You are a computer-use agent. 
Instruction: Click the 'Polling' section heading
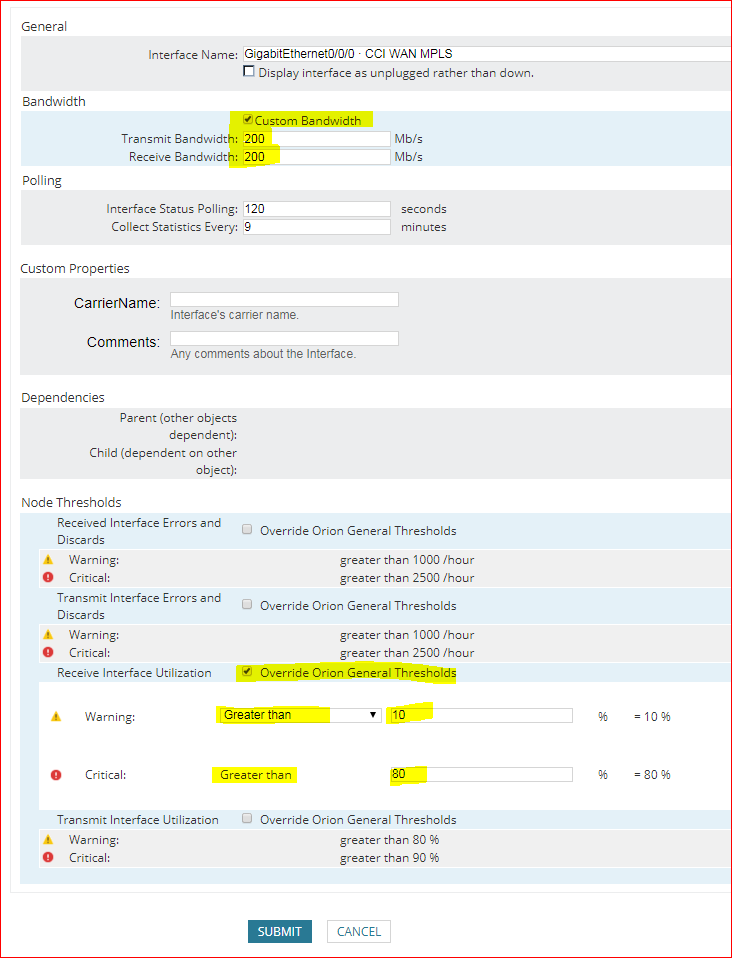(x=42, y=181)
